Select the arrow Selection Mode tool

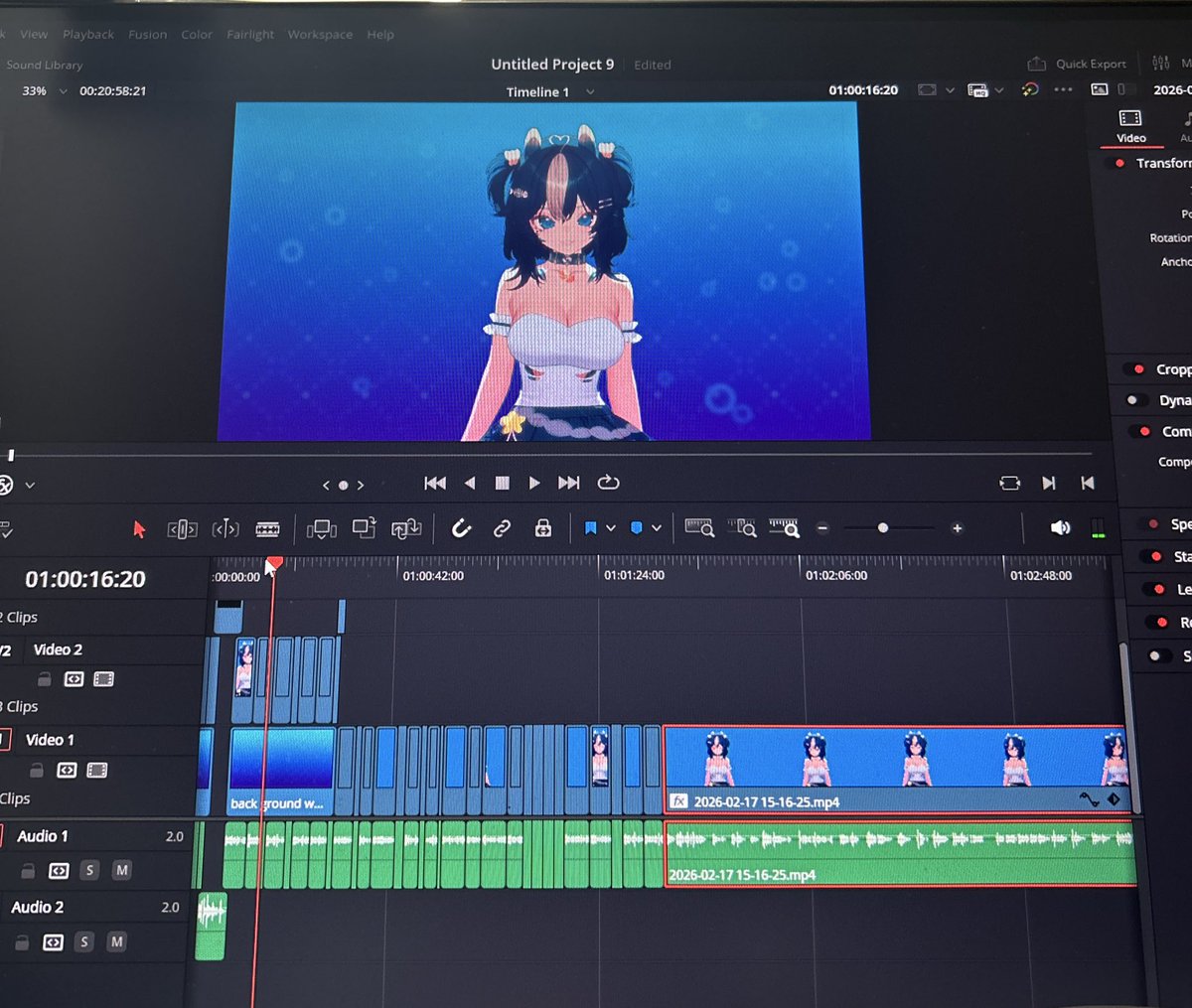click(139, 528)
